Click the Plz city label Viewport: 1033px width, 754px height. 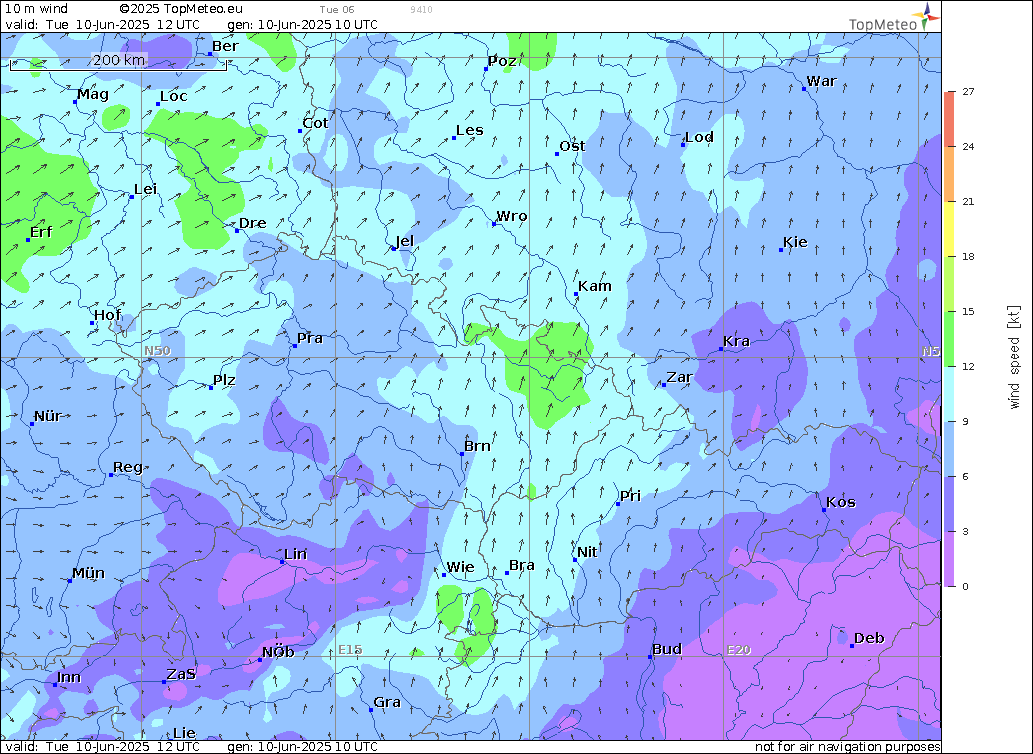(x=224, y=380)
